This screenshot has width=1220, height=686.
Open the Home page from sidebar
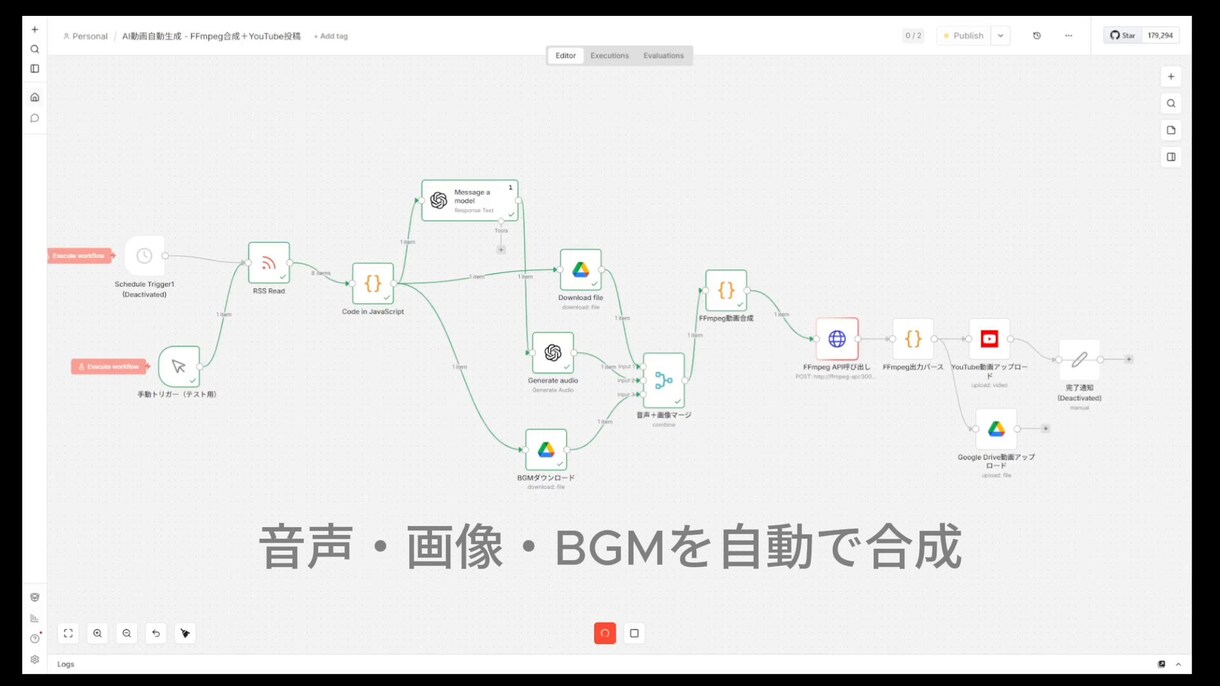pos(35,97)
